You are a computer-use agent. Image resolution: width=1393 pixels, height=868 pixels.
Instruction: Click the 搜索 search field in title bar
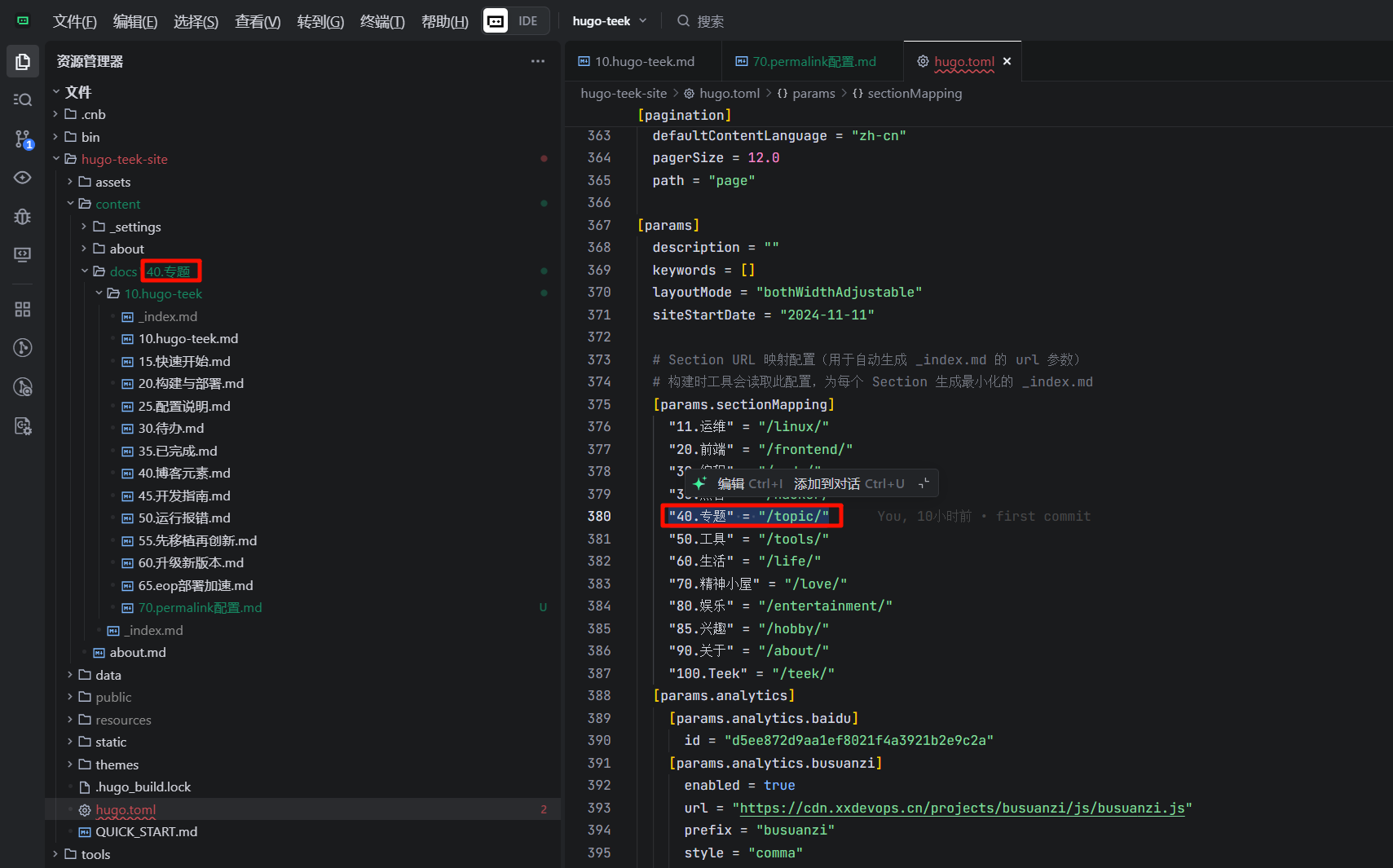710,21
